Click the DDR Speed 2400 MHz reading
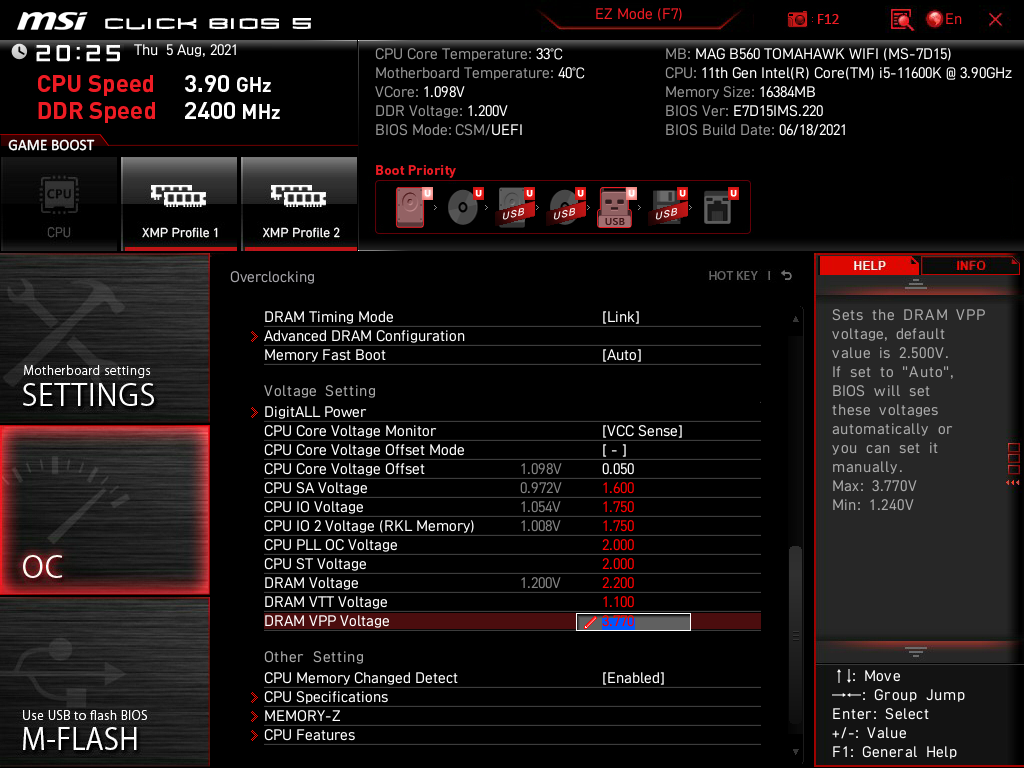This screenshot has width=1024, height=768. coord(159,111)
